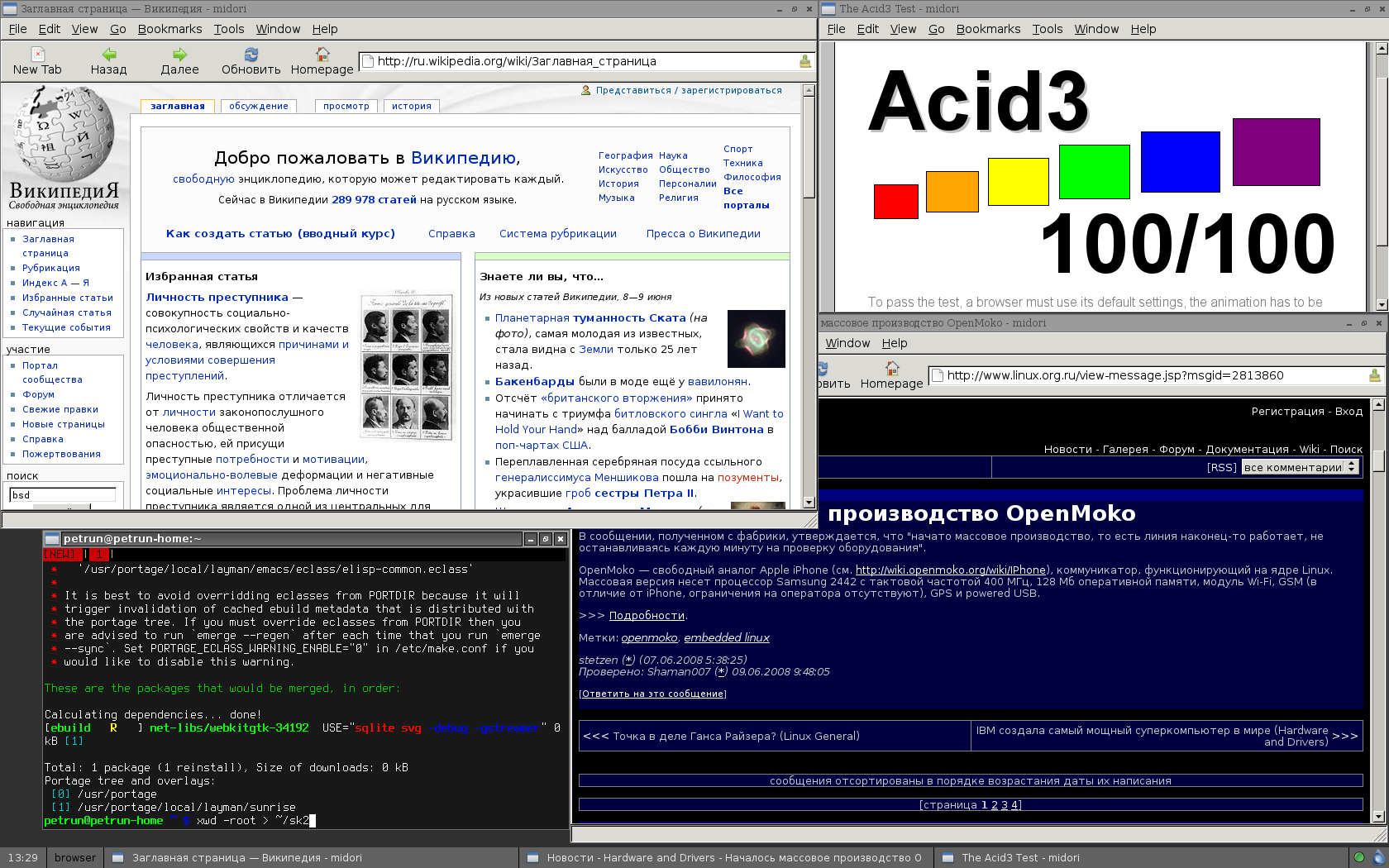The width and height of the screenshot is (1389, 868).
Task: Select the заглавная tab
Action: tap(178, 106)
